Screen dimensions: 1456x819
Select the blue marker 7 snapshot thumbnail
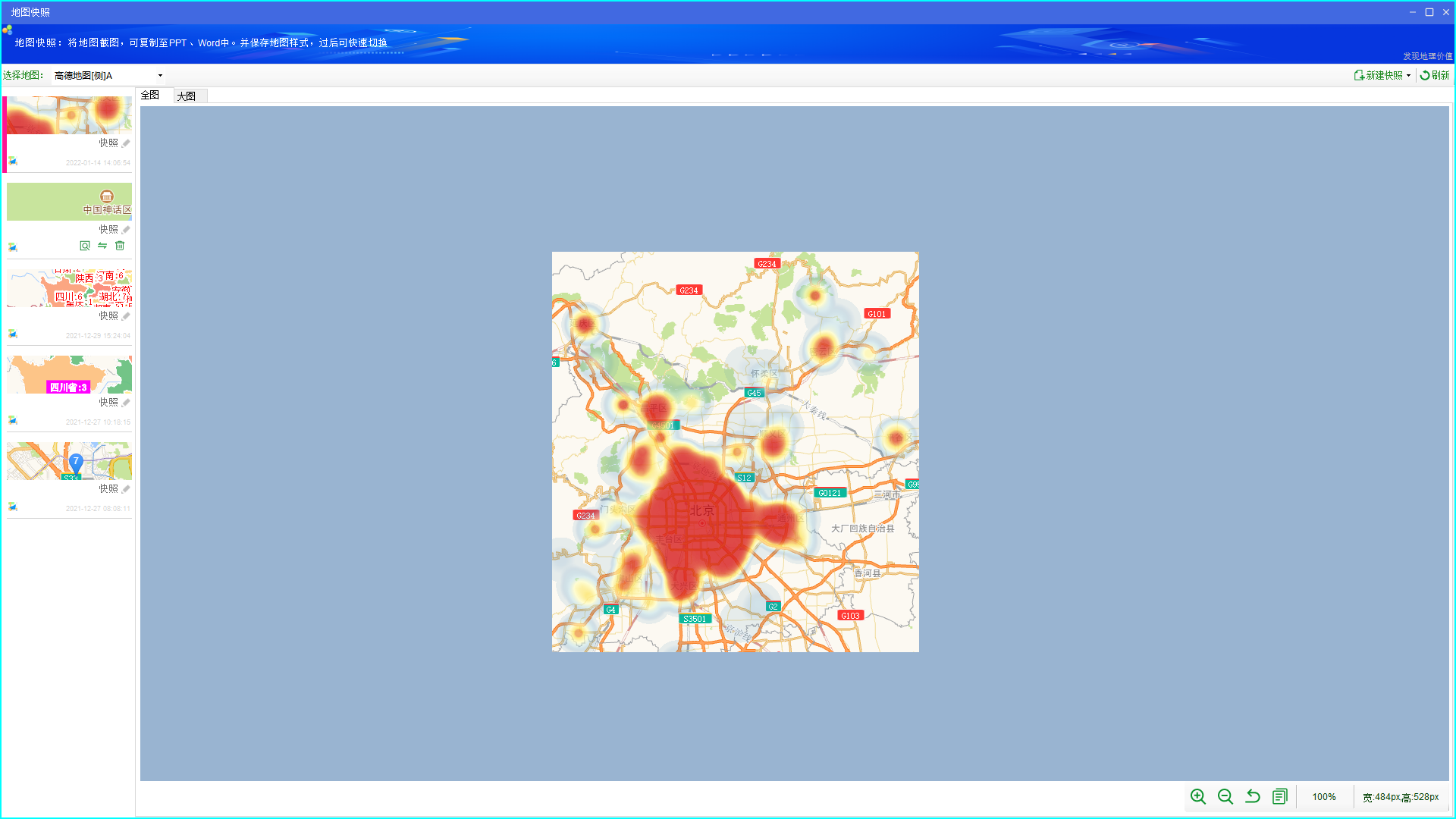coord(69,461)
